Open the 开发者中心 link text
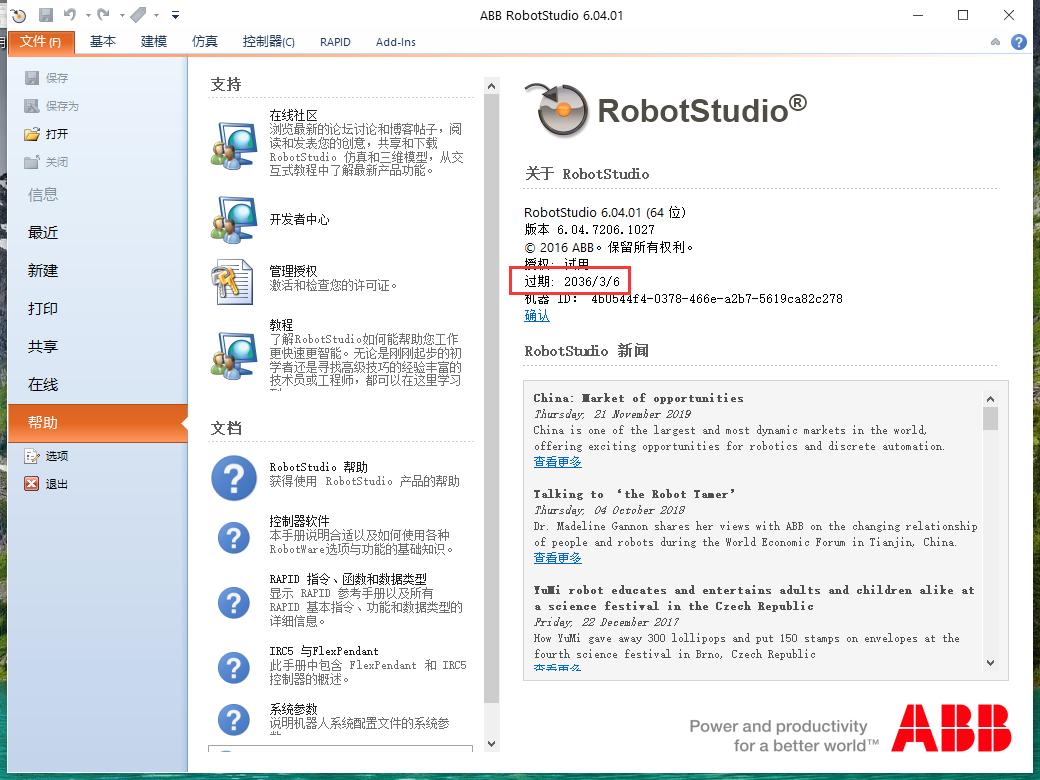 pyautogui.click(x=299, y=220)
